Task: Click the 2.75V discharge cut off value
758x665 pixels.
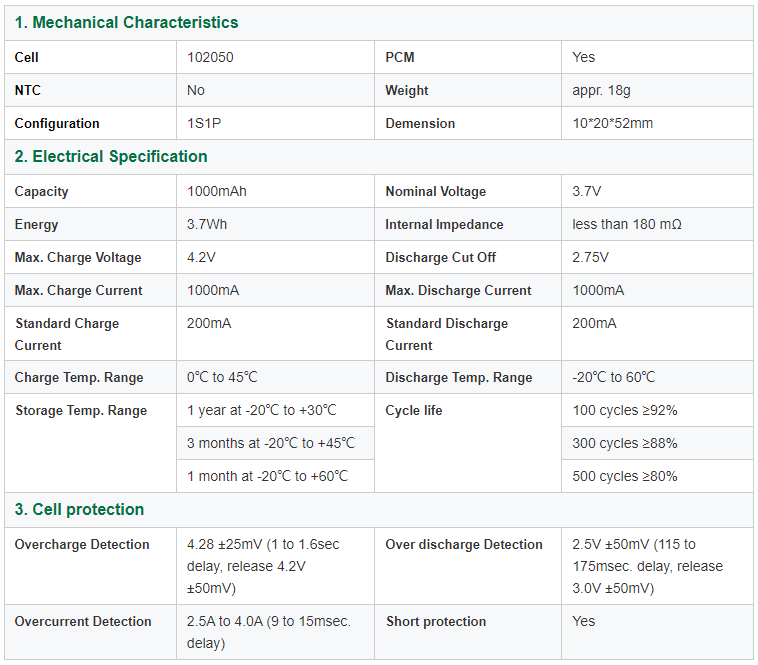Action: pos(590,257)
